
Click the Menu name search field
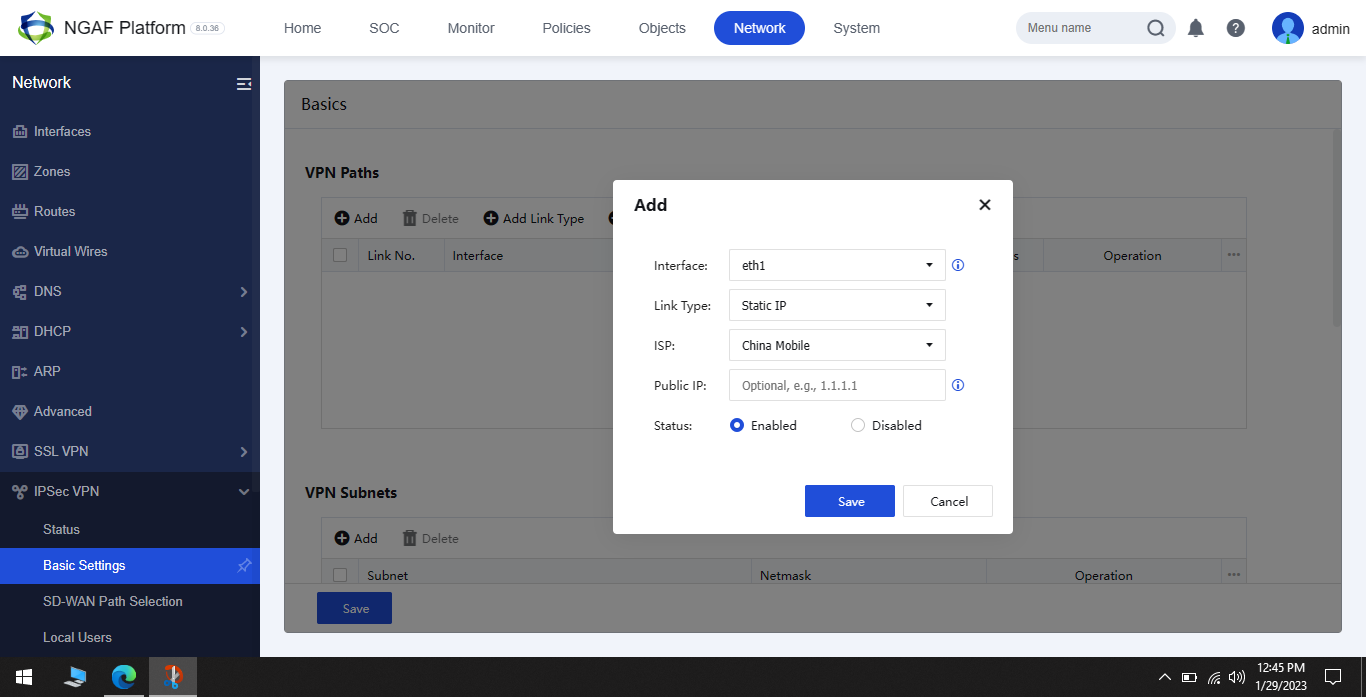click(1080, 27)
